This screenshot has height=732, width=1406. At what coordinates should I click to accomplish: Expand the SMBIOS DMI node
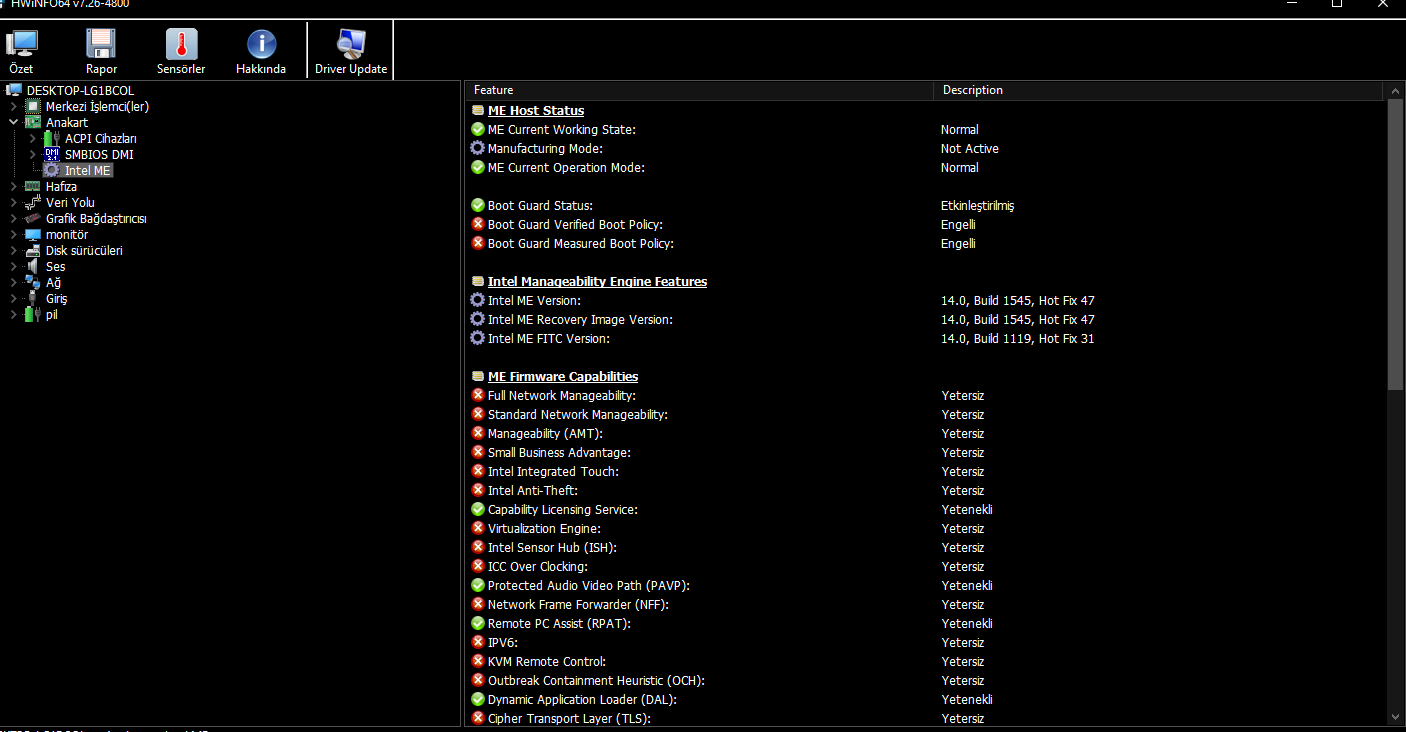tap(33, 155)
